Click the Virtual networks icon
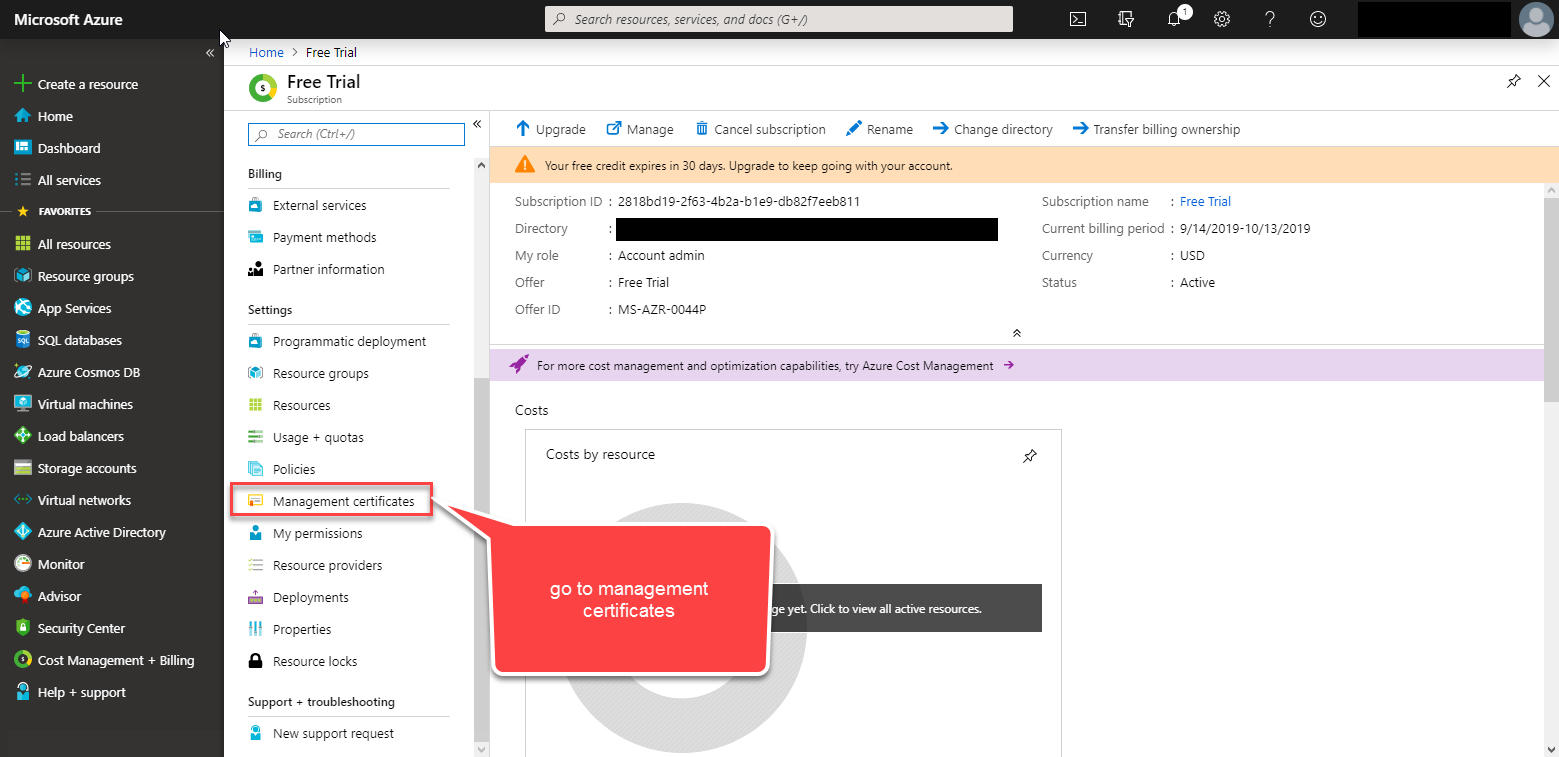Screen dimensions: 1559x757 click(x=22, y=500)
